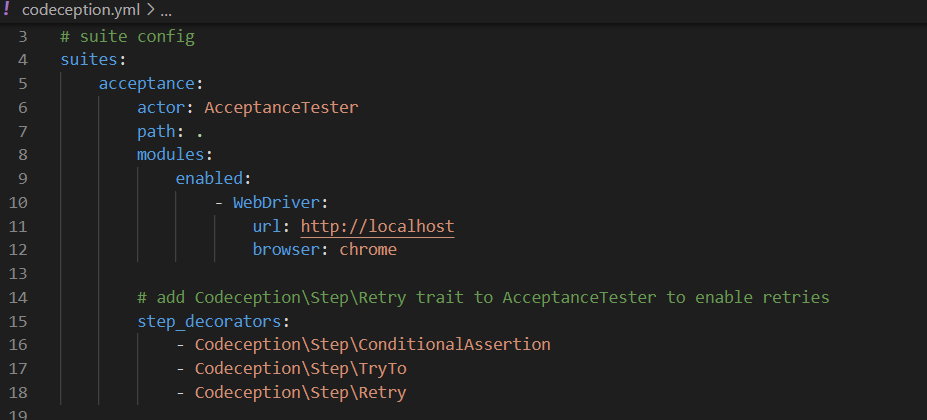Place cursor on 'WebDriver' entry
Image resolution: width=927 pixels, height=420 pixels.
pyautogui.click(x=272, y=203)
